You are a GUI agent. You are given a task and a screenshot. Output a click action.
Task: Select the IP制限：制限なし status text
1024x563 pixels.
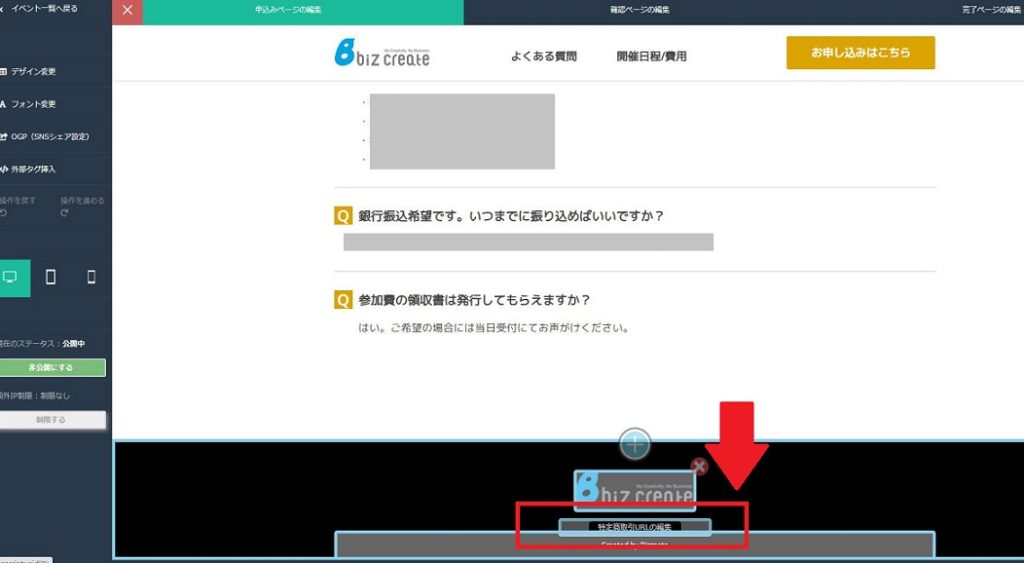35,395
